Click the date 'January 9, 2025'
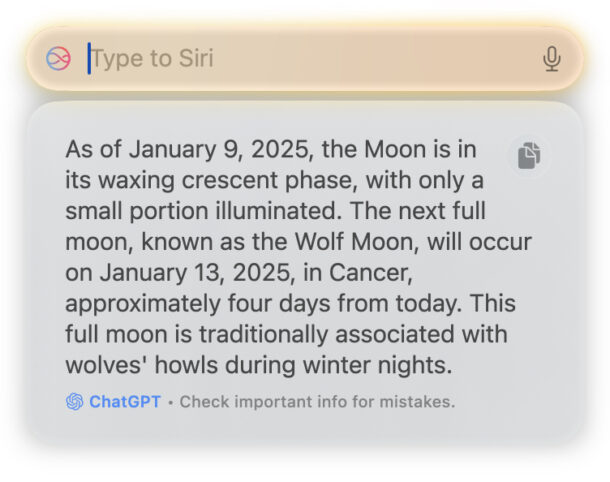Image resolution: width=610 pixels, height=482 pixels. coord(202,150)
